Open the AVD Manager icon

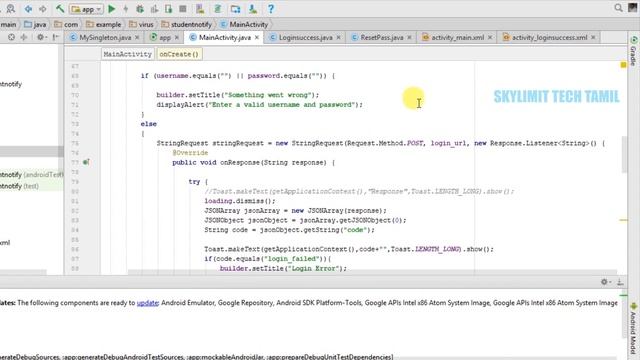(200, 9)
